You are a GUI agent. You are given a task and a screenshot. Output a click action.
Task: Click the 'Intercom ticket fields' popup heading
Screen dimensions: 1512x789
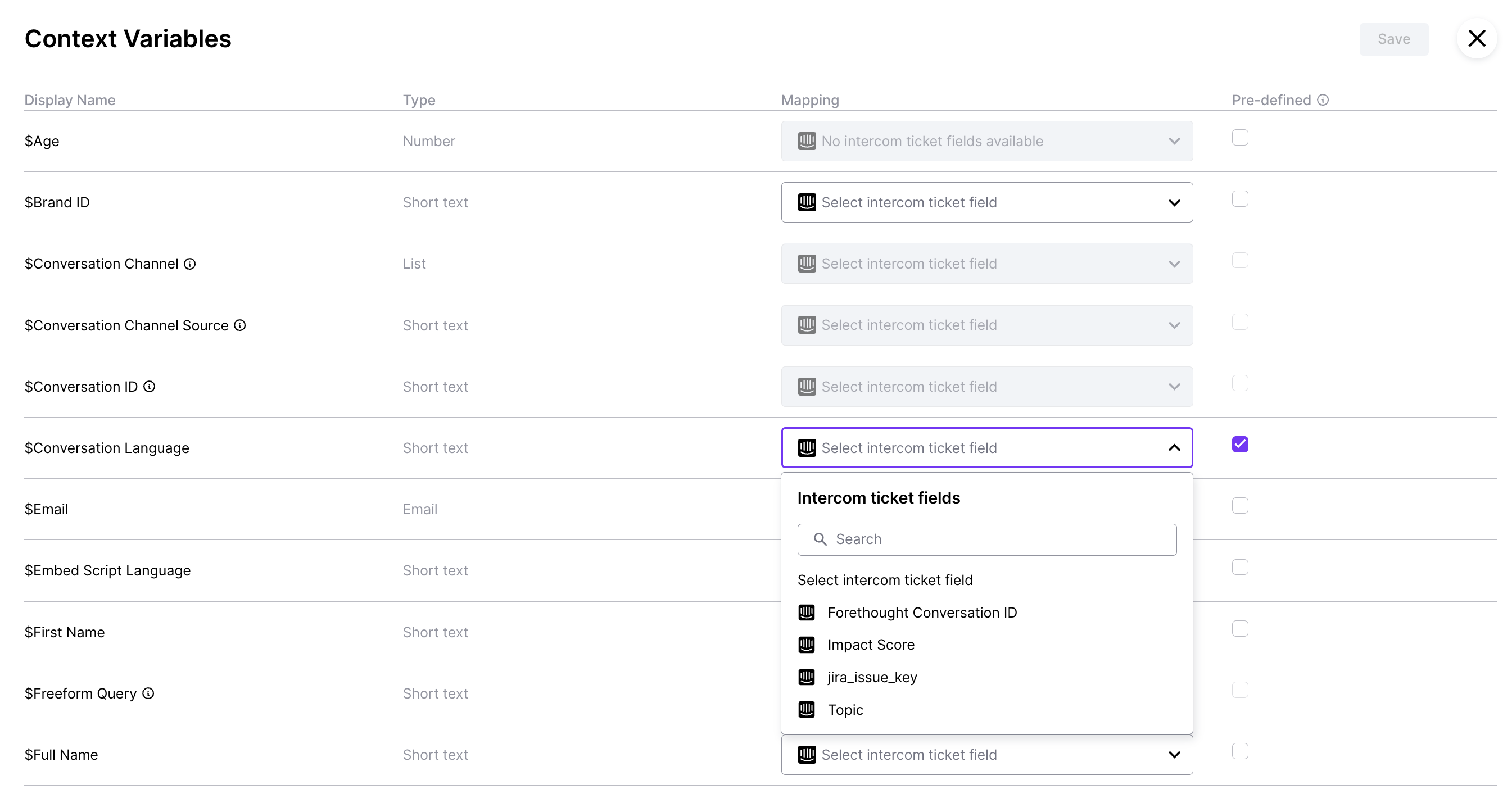coord(878,498)
